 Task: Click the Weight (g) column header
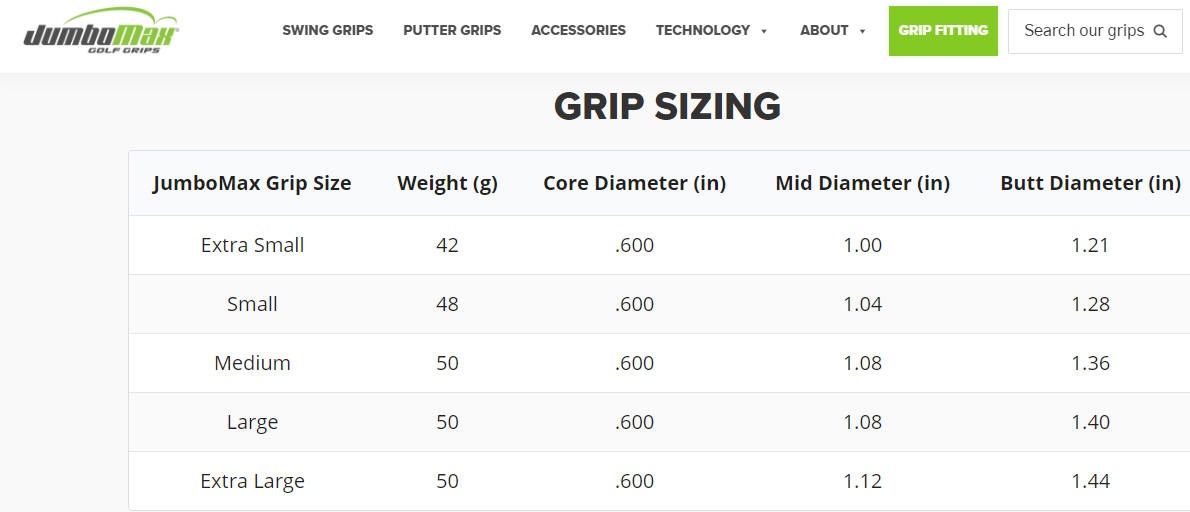click(x=448, y=183)
